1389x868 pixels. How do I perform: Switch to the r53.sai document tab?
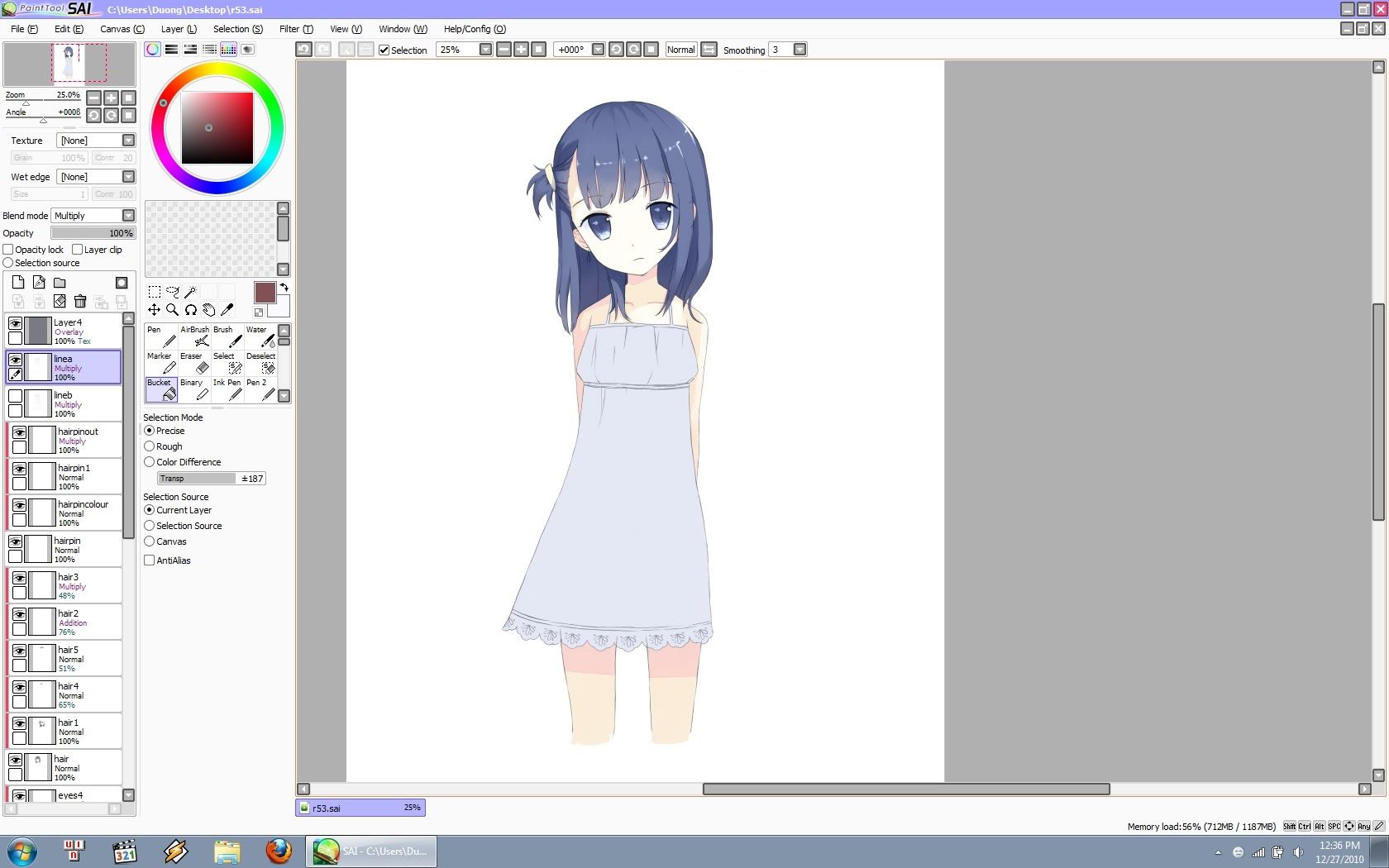360,808
